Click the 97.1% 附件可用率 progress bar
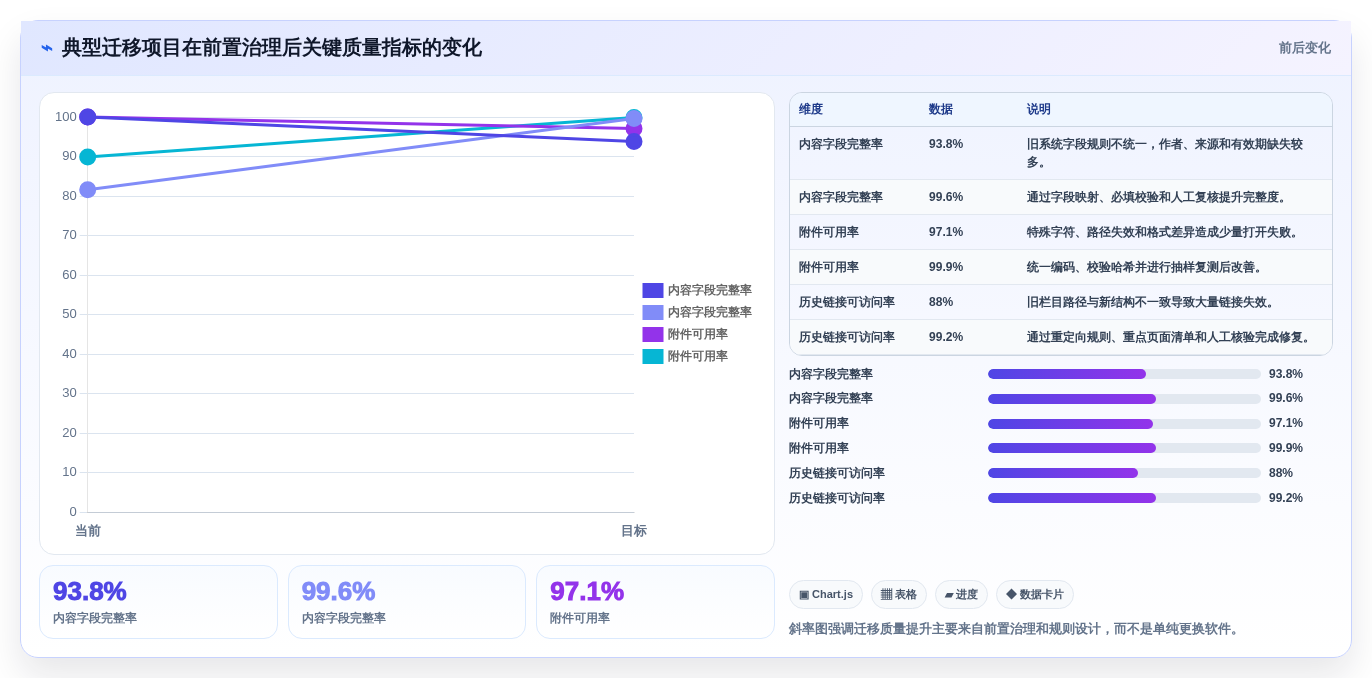This screenshot has width=1372, height=678. (x=1124, y=423)
